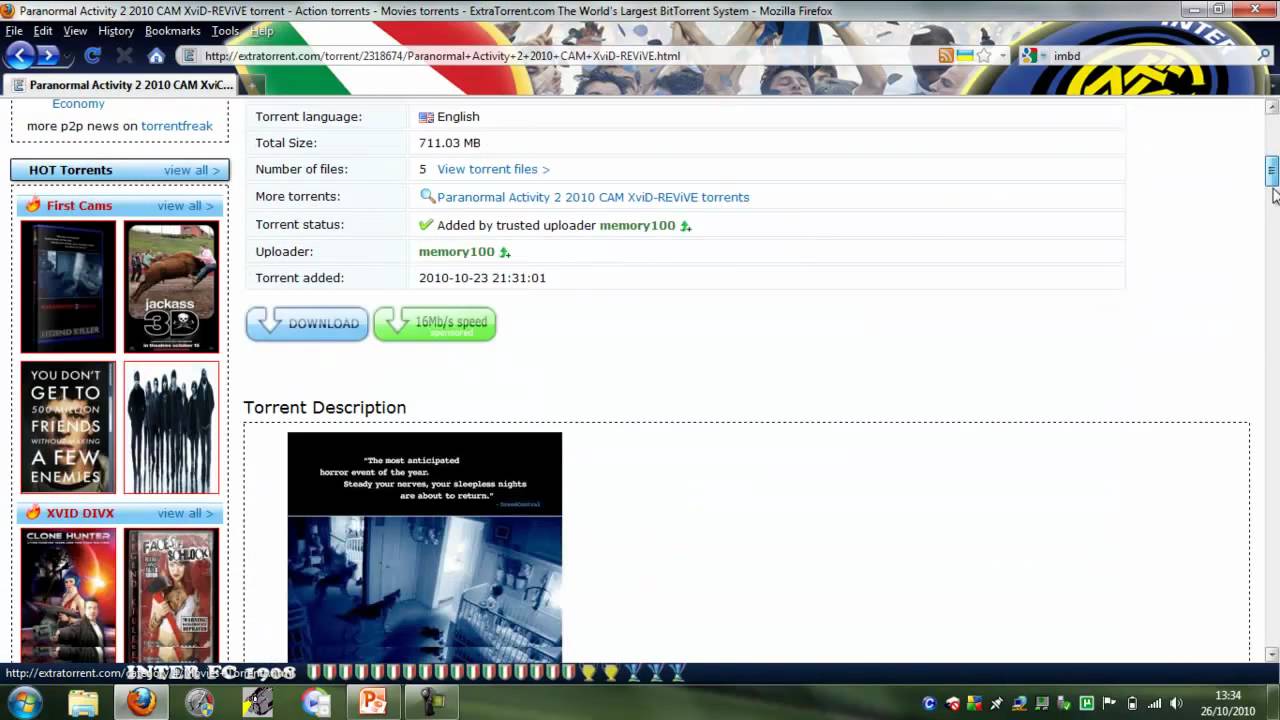
Task: Click the magnifier icon beside More torrents
Action: (427, 196)
